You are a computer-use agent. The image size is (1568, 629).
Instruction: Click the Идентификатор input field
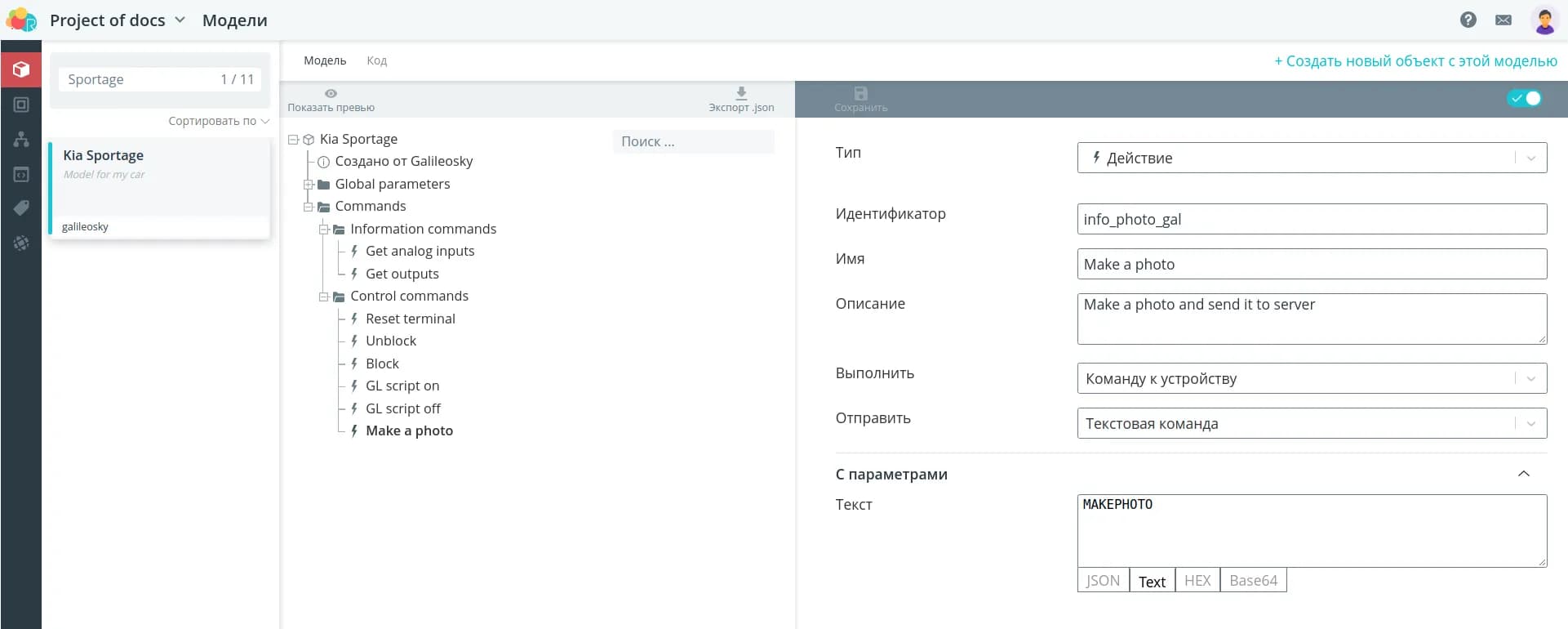tap(1311, 219)
